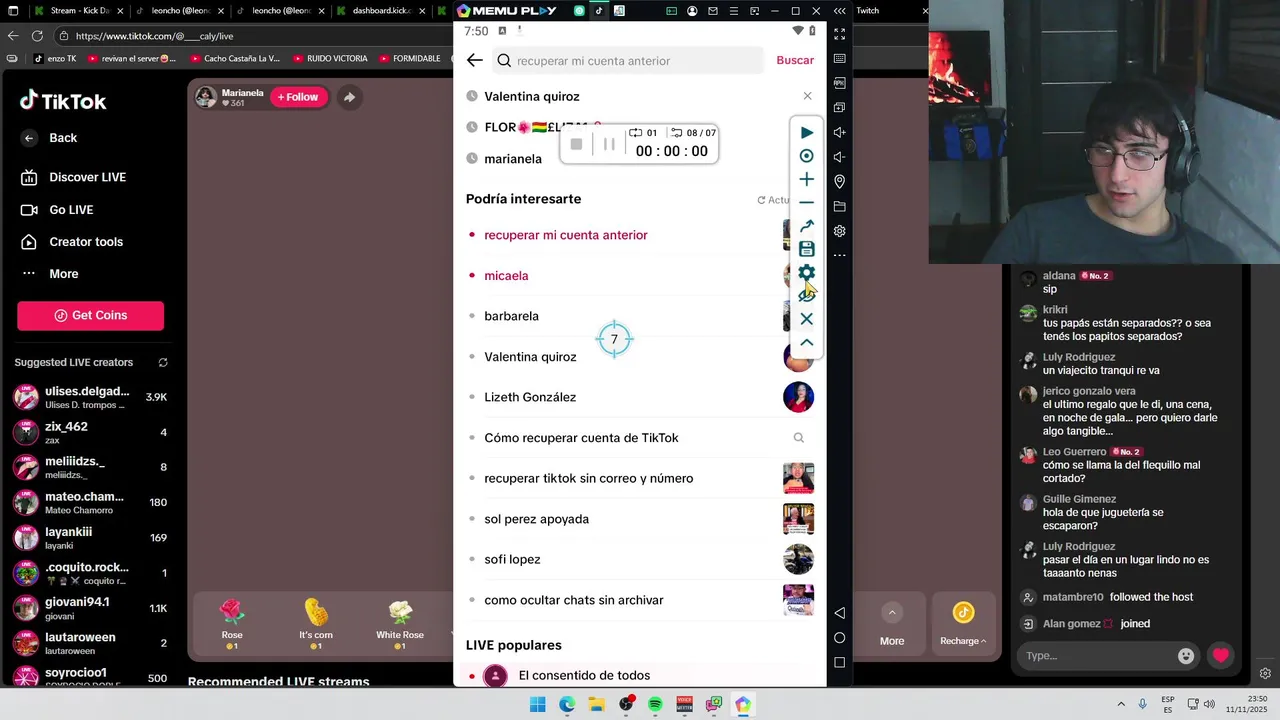The height and width of the screenshot is (720, 1280).
Task: Stop the macro recording timer
Action: click(576, 144)
